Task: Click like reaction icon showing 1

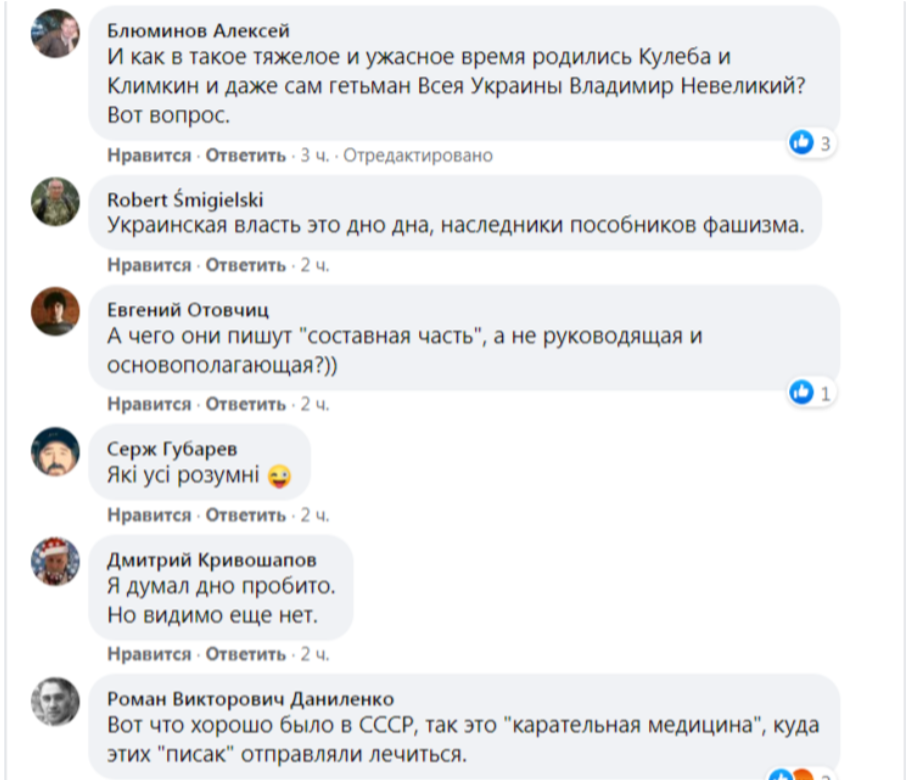Action: [802, 393]
